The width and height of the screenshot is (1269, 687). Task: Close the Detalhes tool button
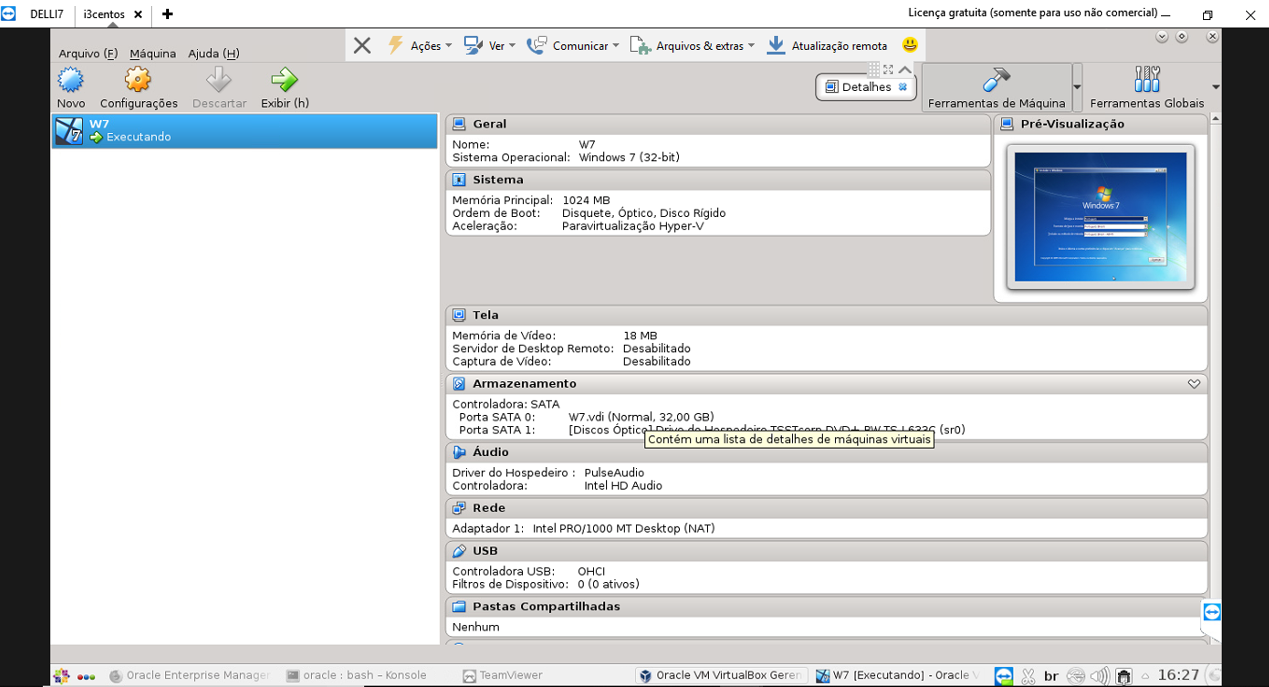[903, 87]
